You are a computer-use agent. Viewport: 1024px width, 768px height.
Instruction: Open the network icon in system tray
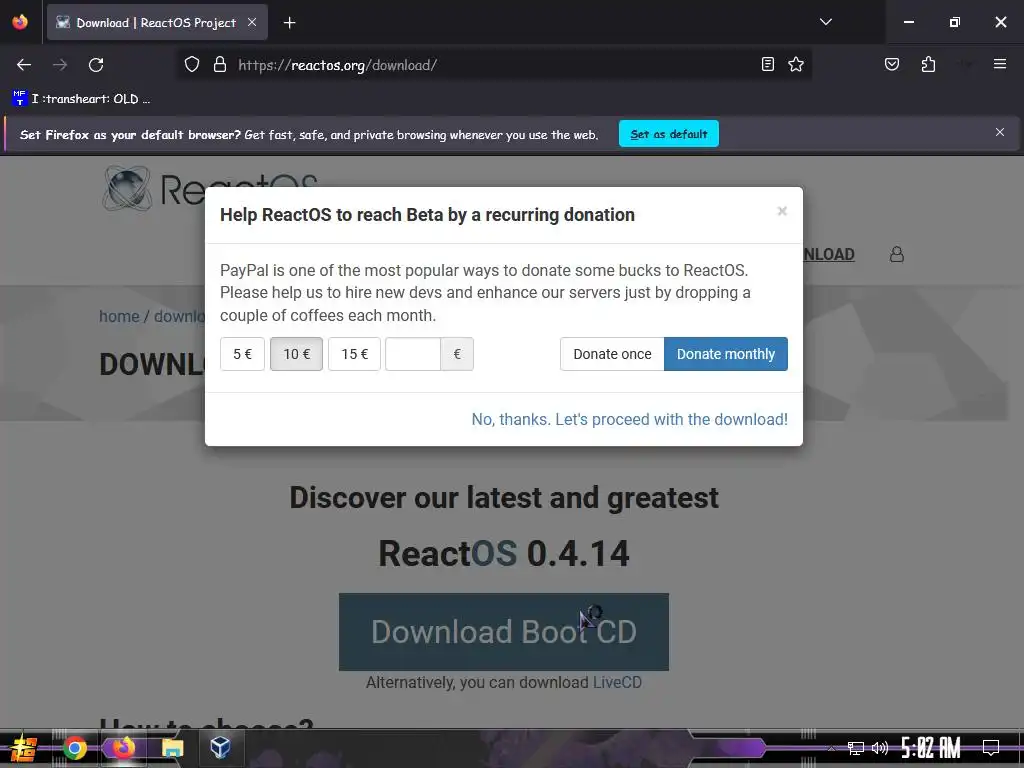[855, 748]
